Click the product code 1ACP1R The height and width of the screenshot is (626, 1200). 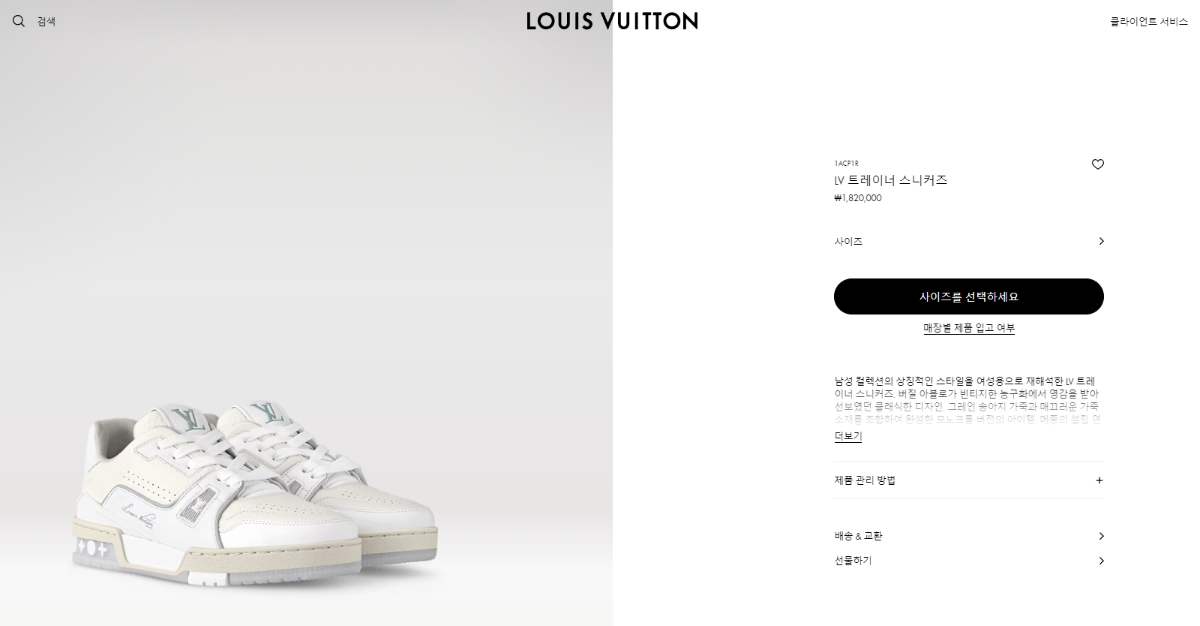click(x=846, y=163)
